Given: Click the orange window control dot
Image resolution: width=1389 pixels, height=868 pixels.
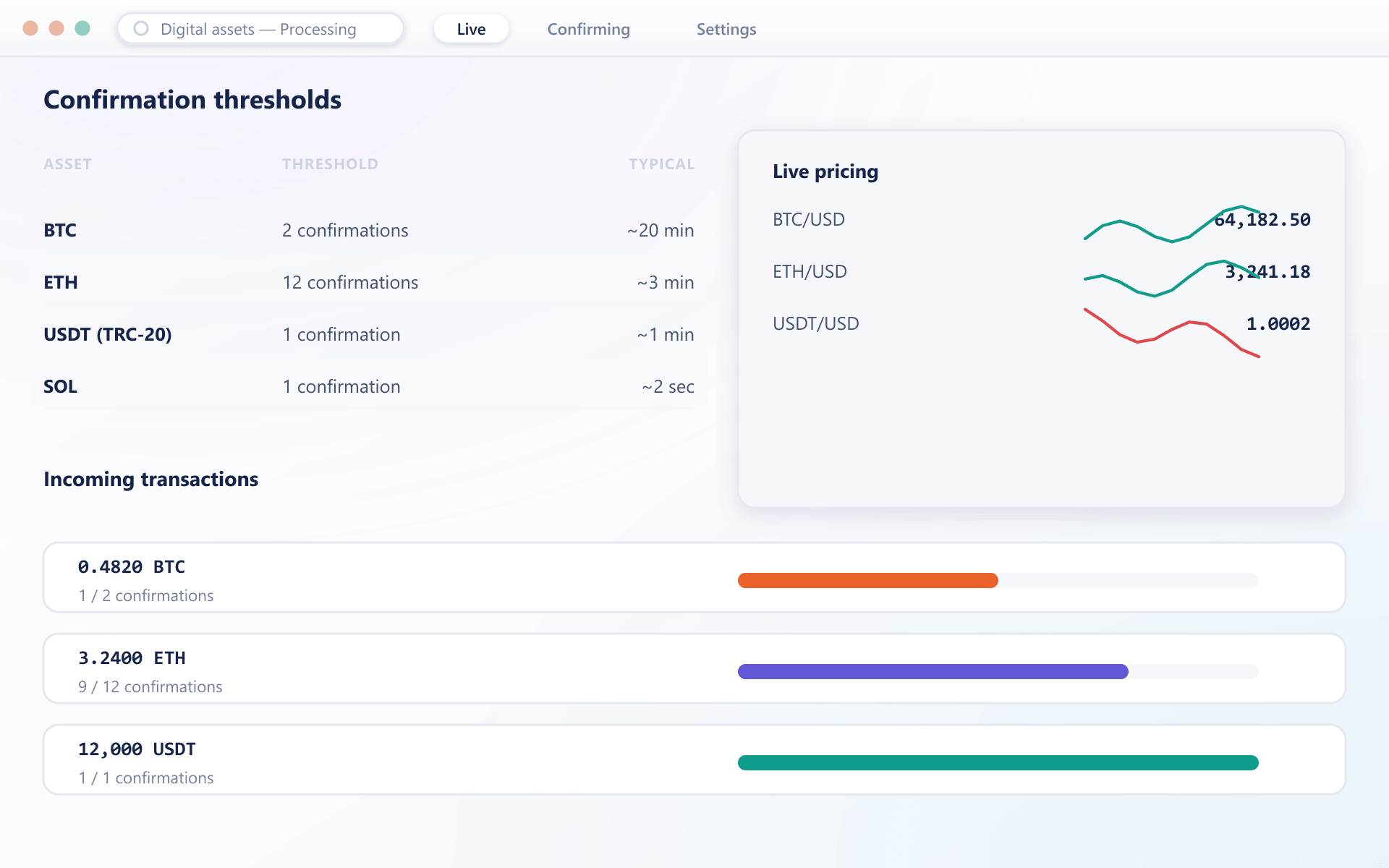Looking at the screenshot, I should (56, 28).
